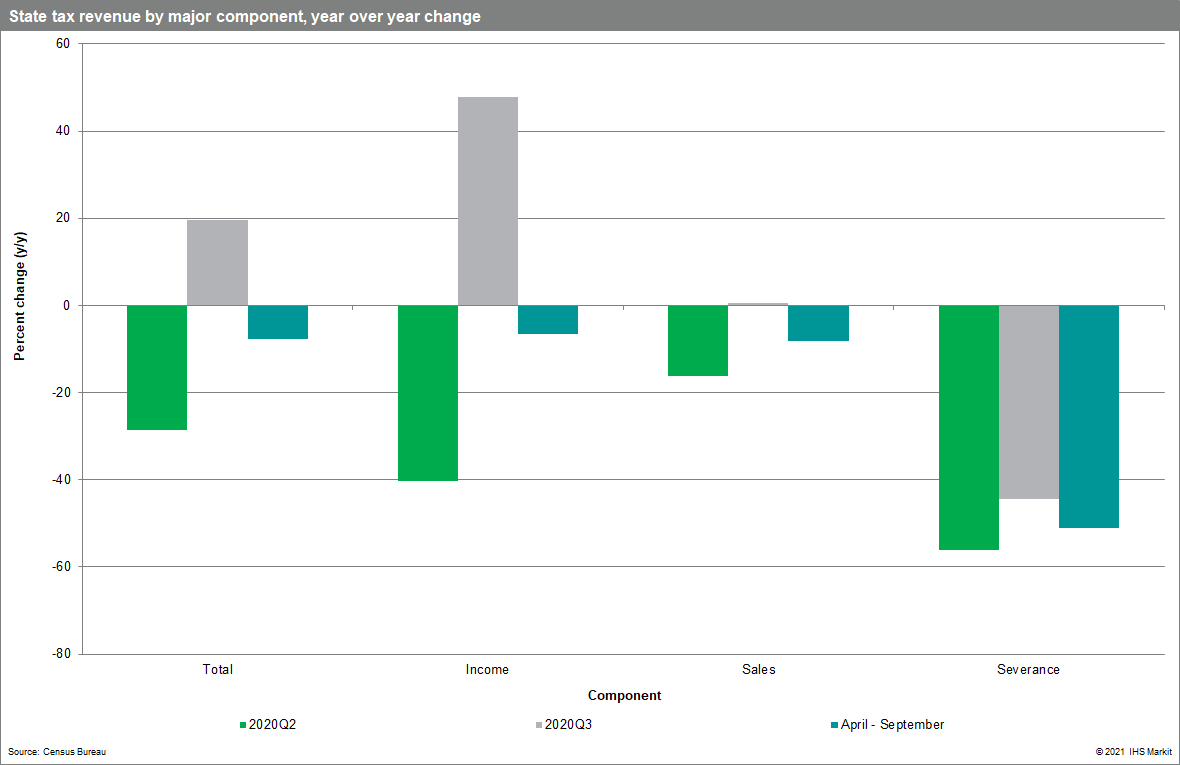Select the green 2020Q2 bar for Income

click(428, 392)
